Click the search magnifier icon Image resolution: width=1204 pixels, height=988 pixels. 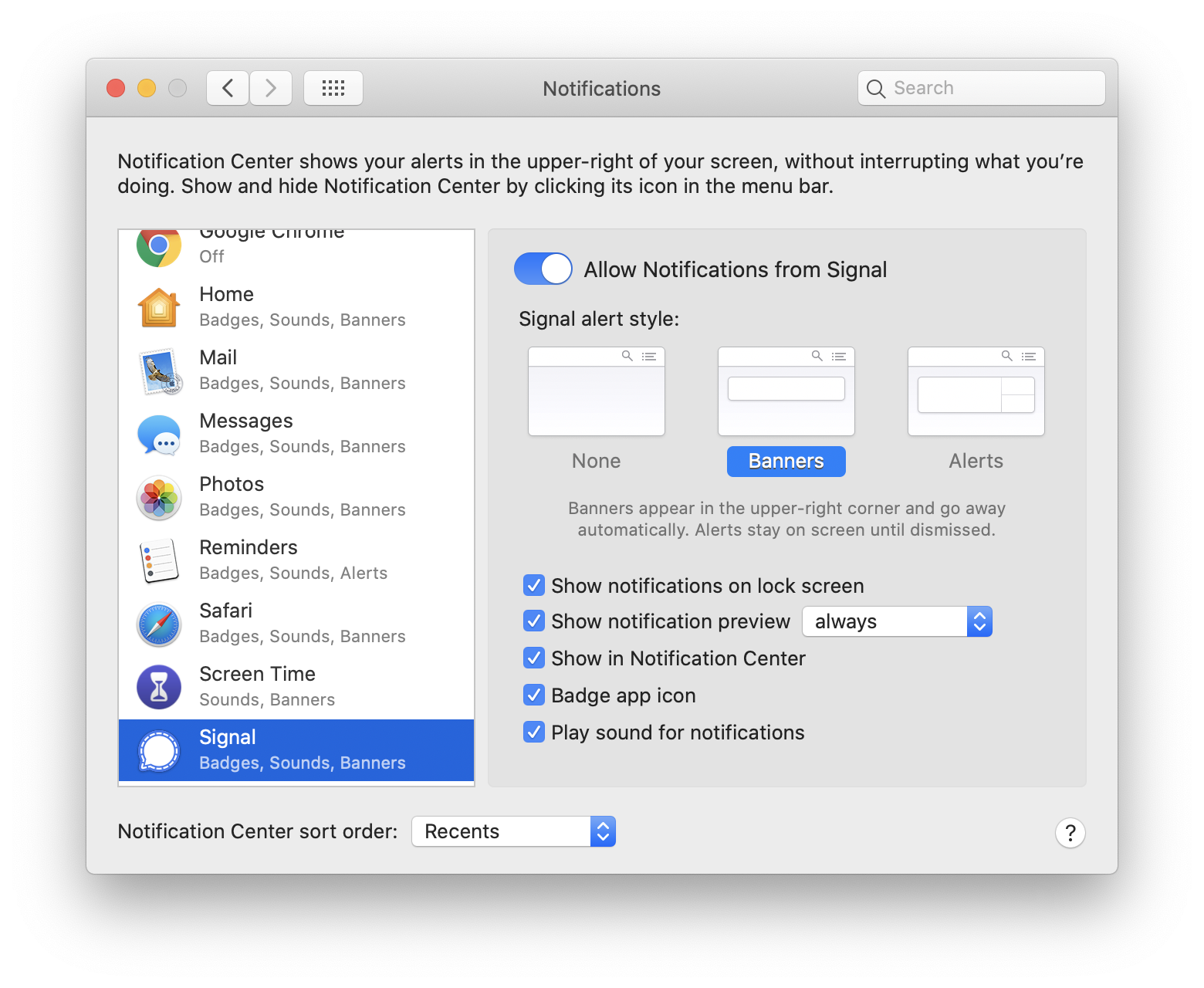tap(875, 89)
